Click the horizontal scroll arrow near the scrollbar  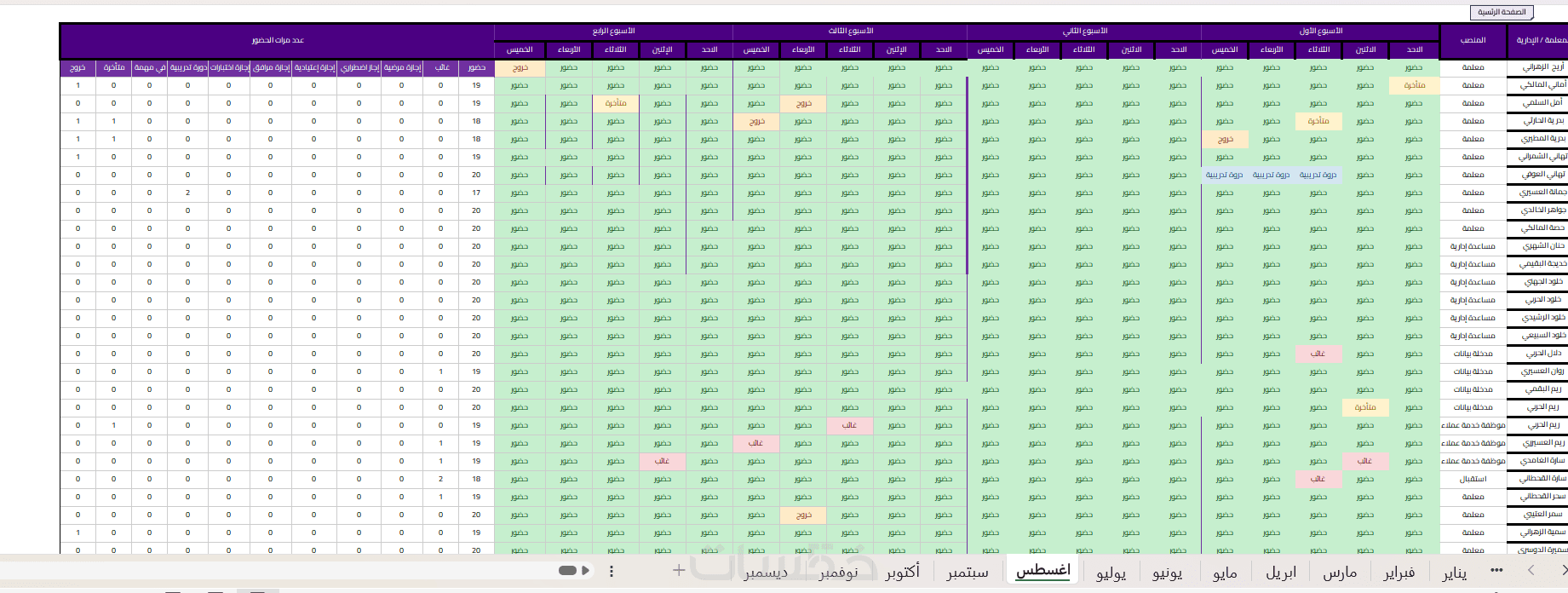click(x=586, y=571)
